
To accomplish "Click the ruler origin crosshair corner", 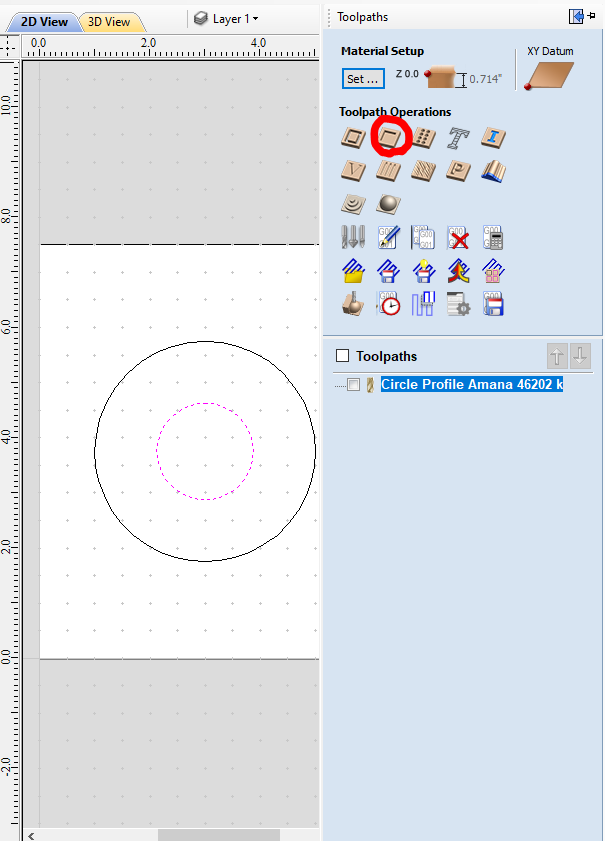I will coord(9,47).
